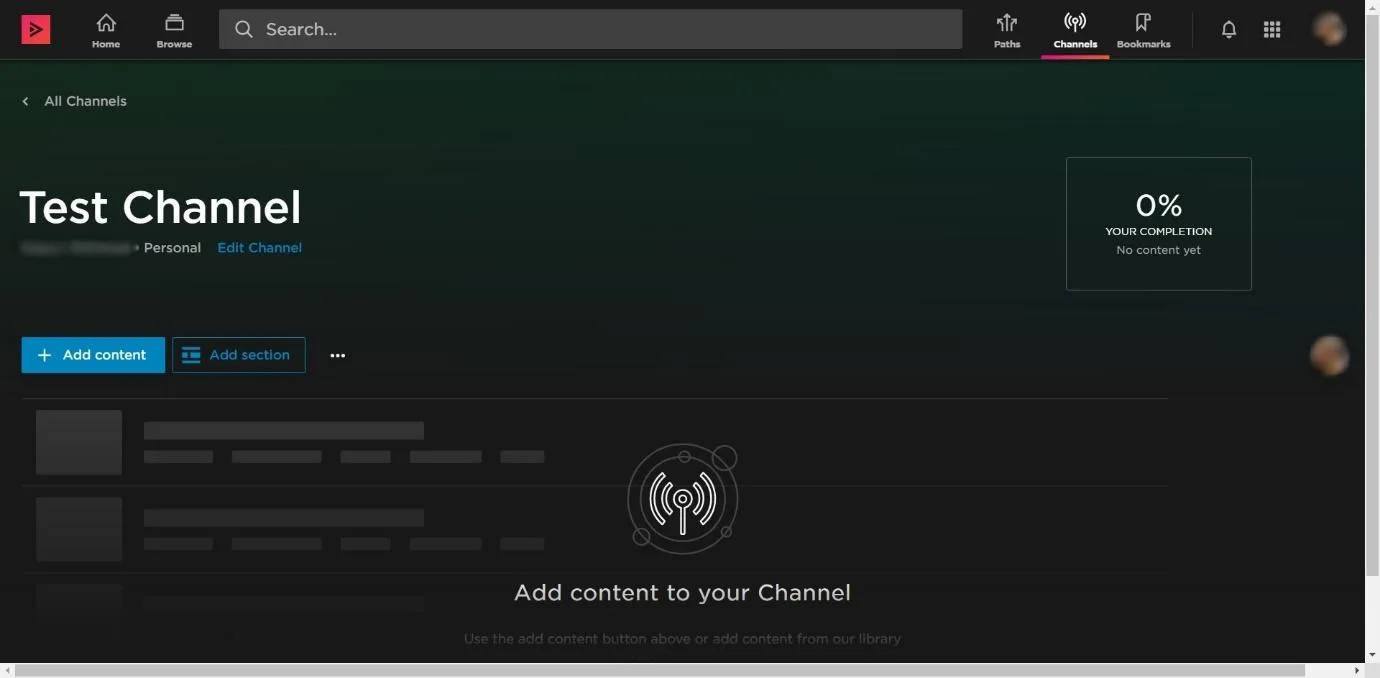
Task: Click the Add section button
Action: pyautogui.click(x=239, y=355)
